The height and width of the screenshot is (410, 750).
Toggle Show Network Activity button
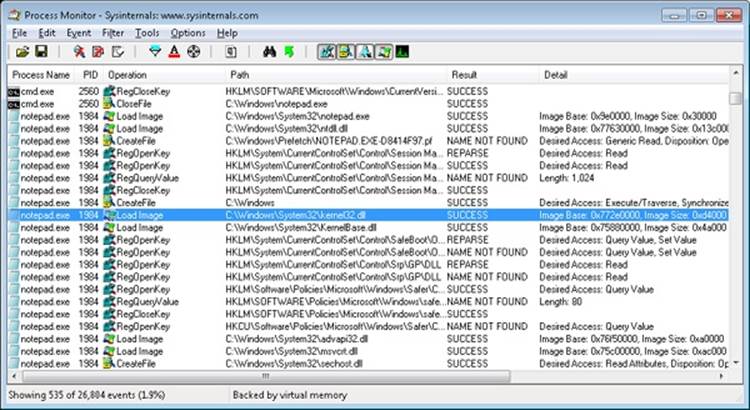[x=365, y=52]
